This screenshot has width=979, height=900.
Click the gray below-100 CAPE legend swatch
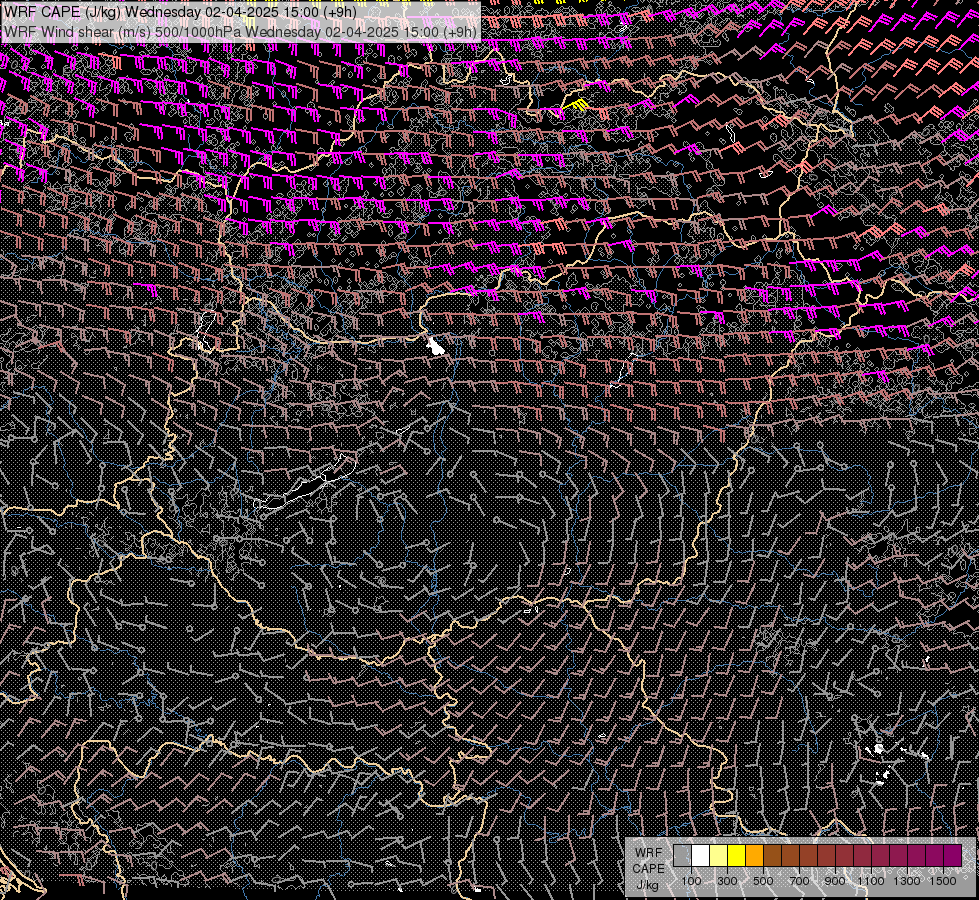(x=682, y=855)
